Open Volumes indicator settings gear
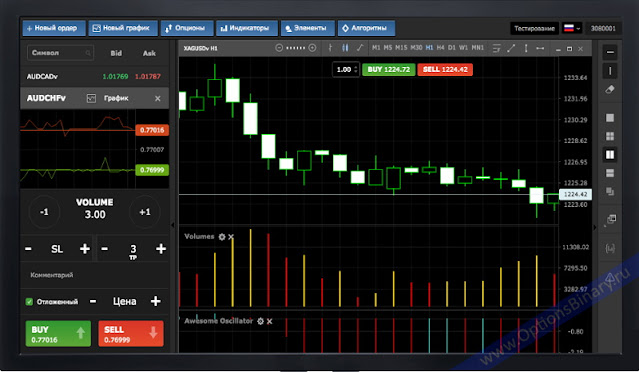Viewport: 639px width, 372px height. (x=222, y=237)
